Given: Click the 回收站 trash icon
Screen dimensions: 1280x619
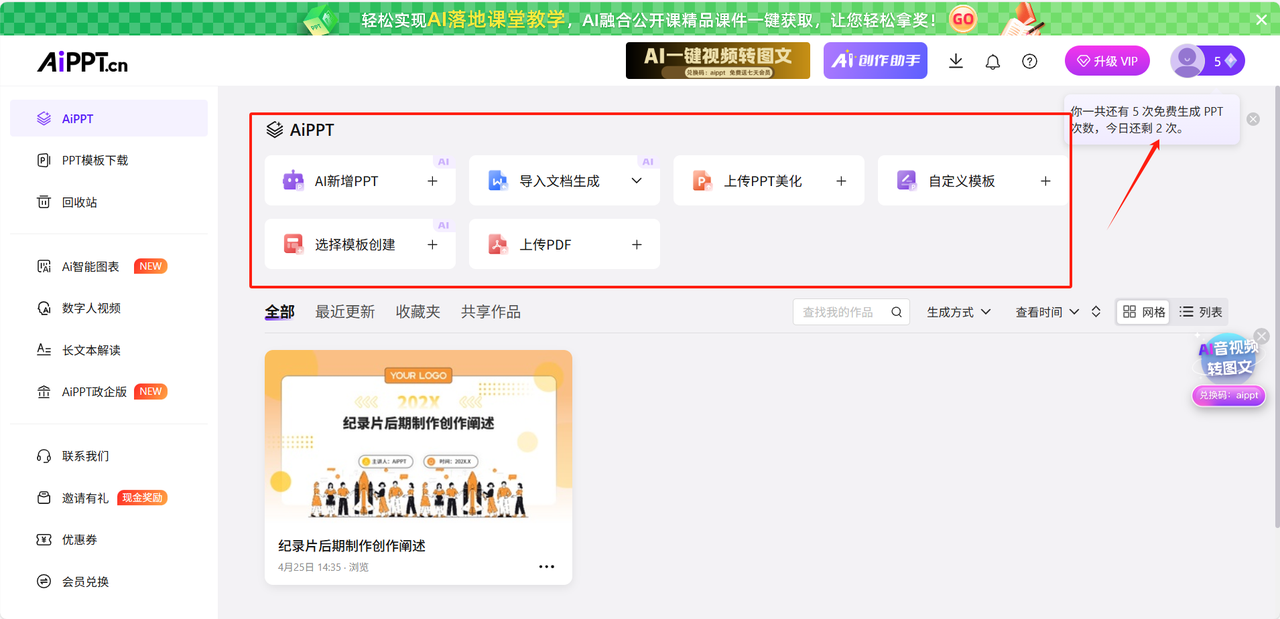Looking at the screenshot, I should (43, 202).
